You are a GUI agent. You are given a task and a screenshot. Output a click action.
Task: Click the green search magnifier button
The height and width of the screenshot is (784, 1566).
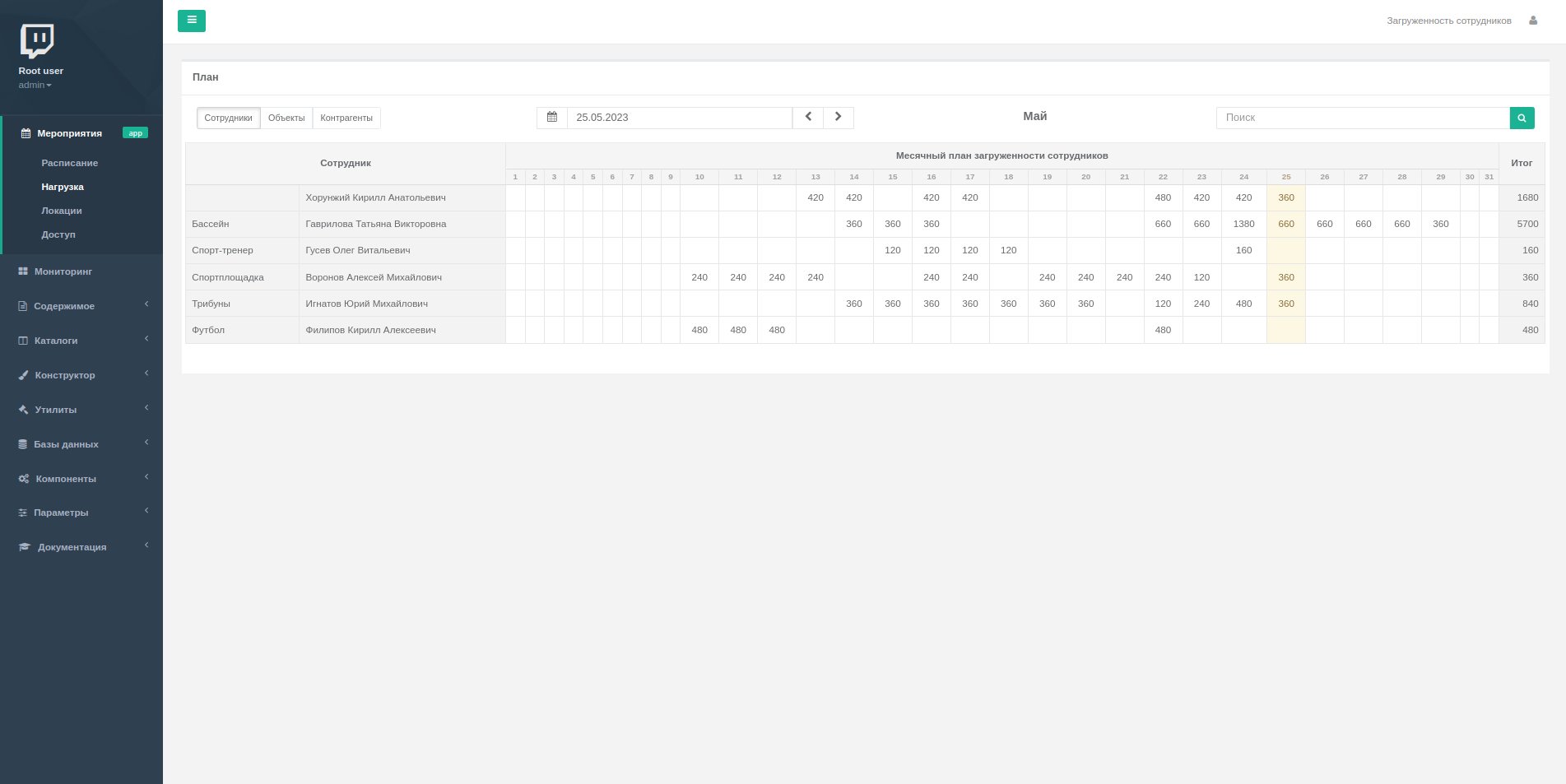pos(1522,118)
